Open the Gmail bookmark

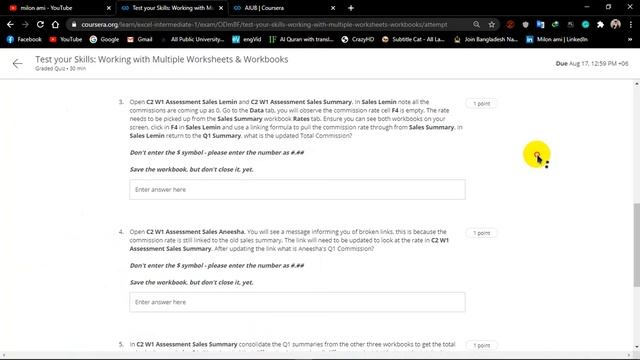coord(140,39)
